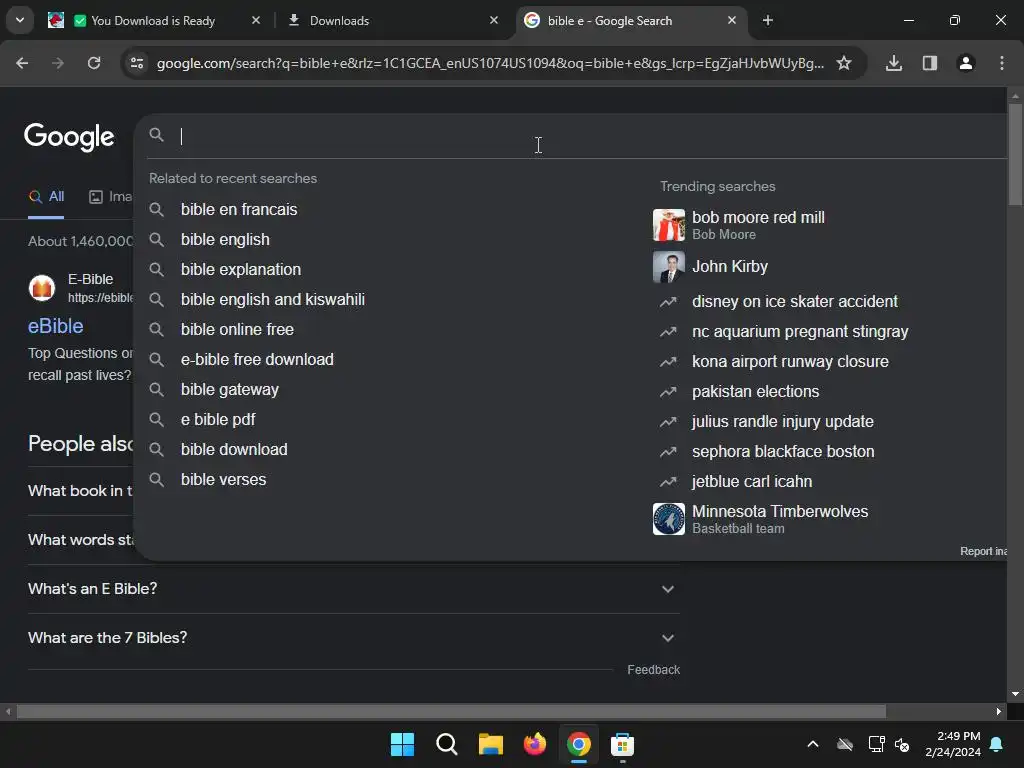Open the eBible result title link

pos(56,327)
